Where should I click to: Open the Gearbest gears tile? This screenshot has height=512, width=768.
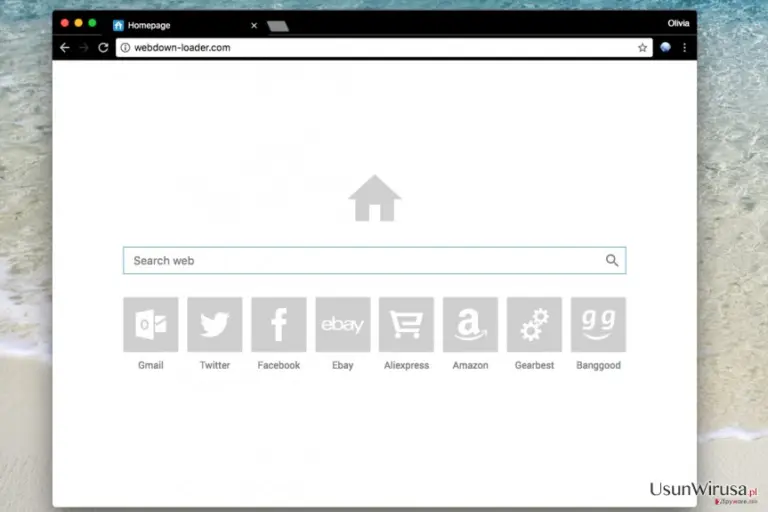(x=534, y=324)
